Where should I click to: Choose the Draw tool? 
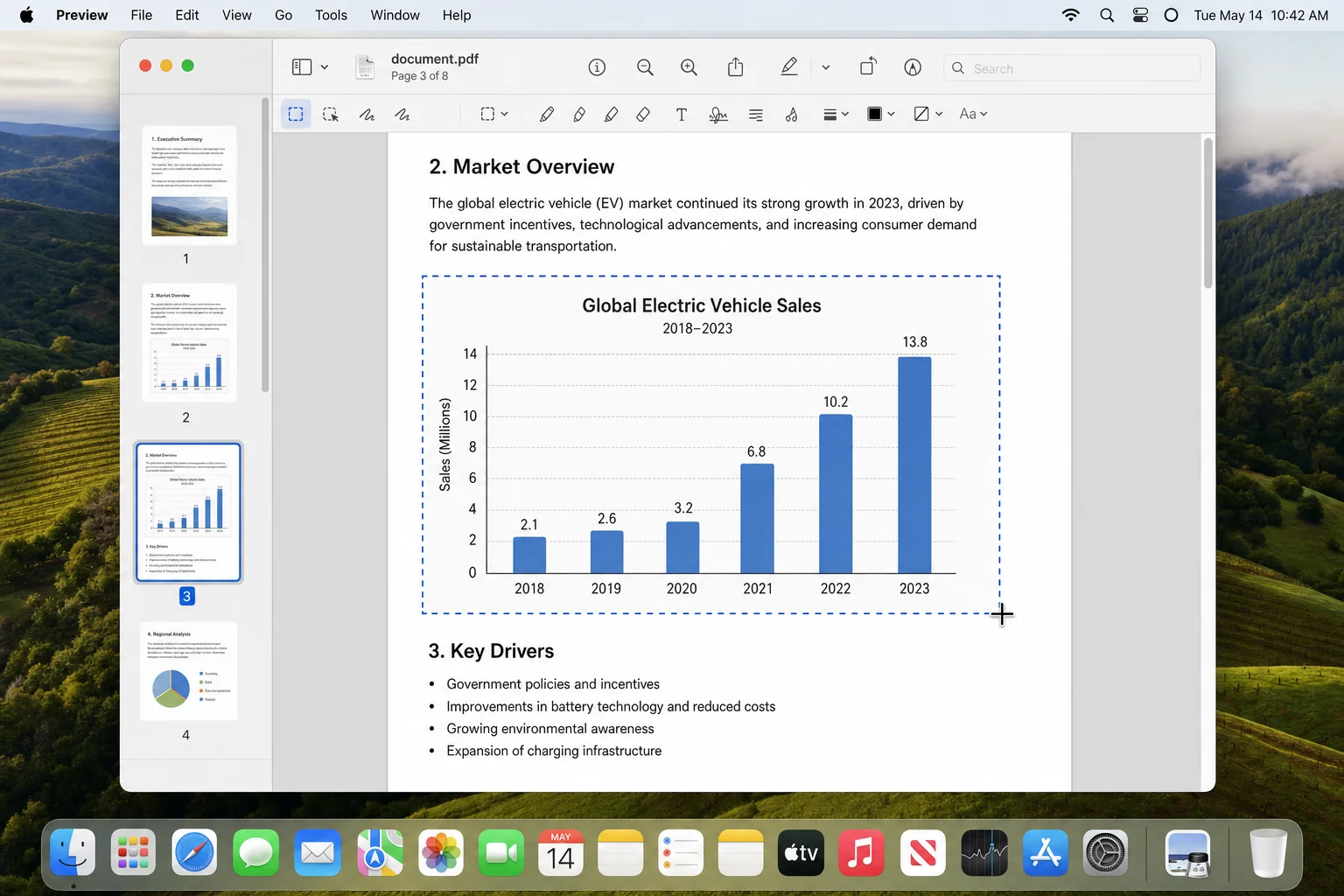point(402,114)
